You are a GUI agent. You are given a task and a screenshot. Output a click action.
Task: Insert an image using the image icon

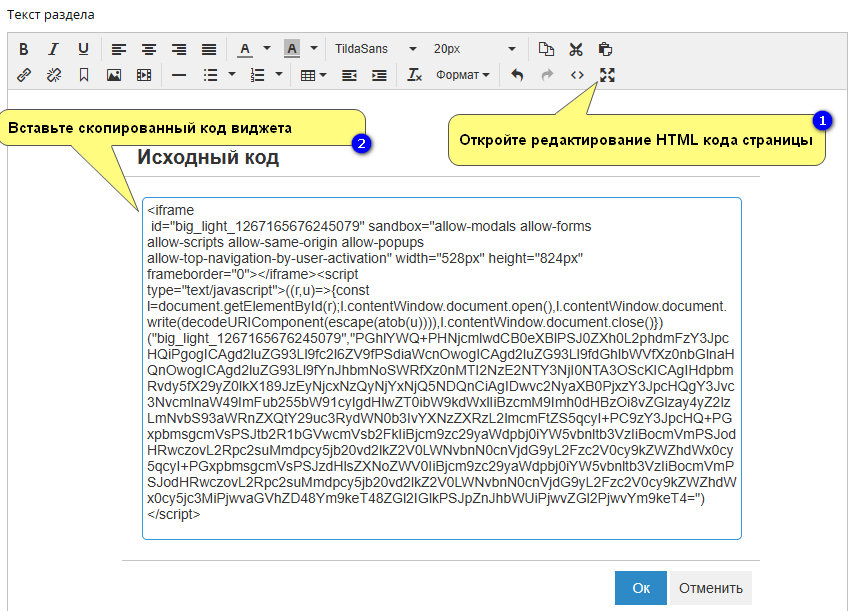point(113,75)
